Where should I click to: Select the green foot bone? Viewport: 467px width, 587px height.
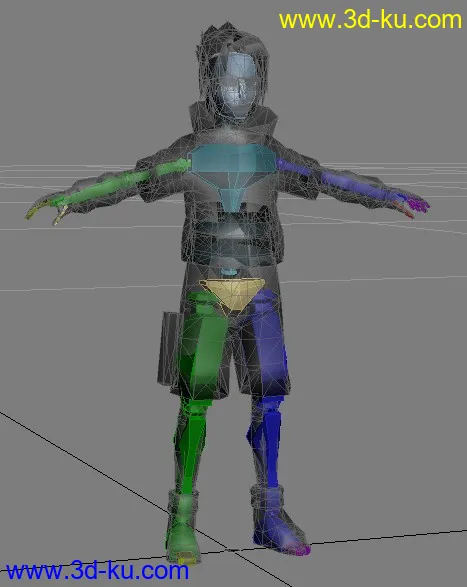click(x=182, y=528)
